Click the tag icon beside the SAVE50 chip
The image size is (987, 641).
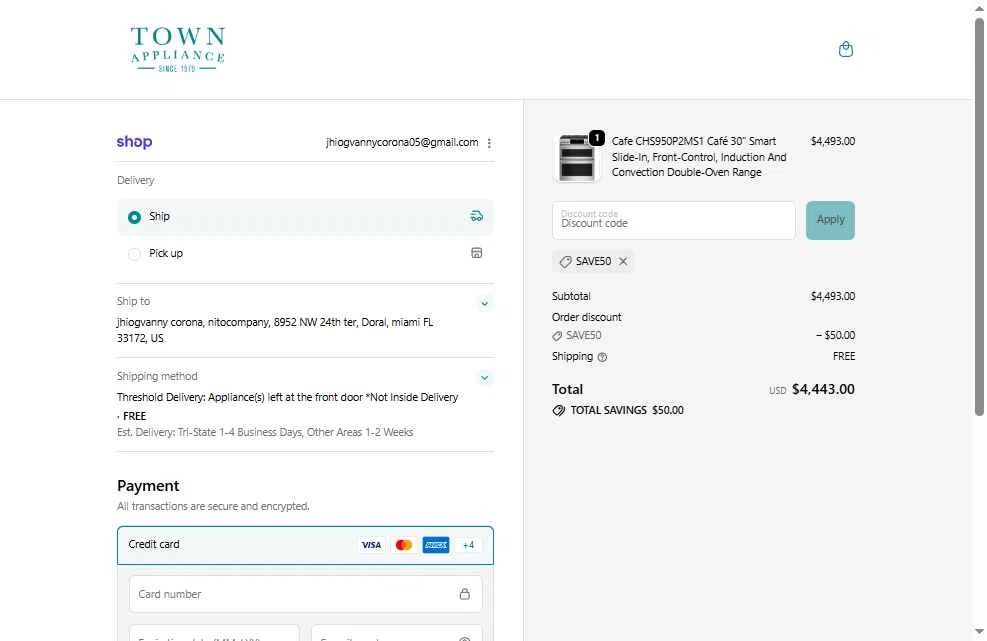565,261
